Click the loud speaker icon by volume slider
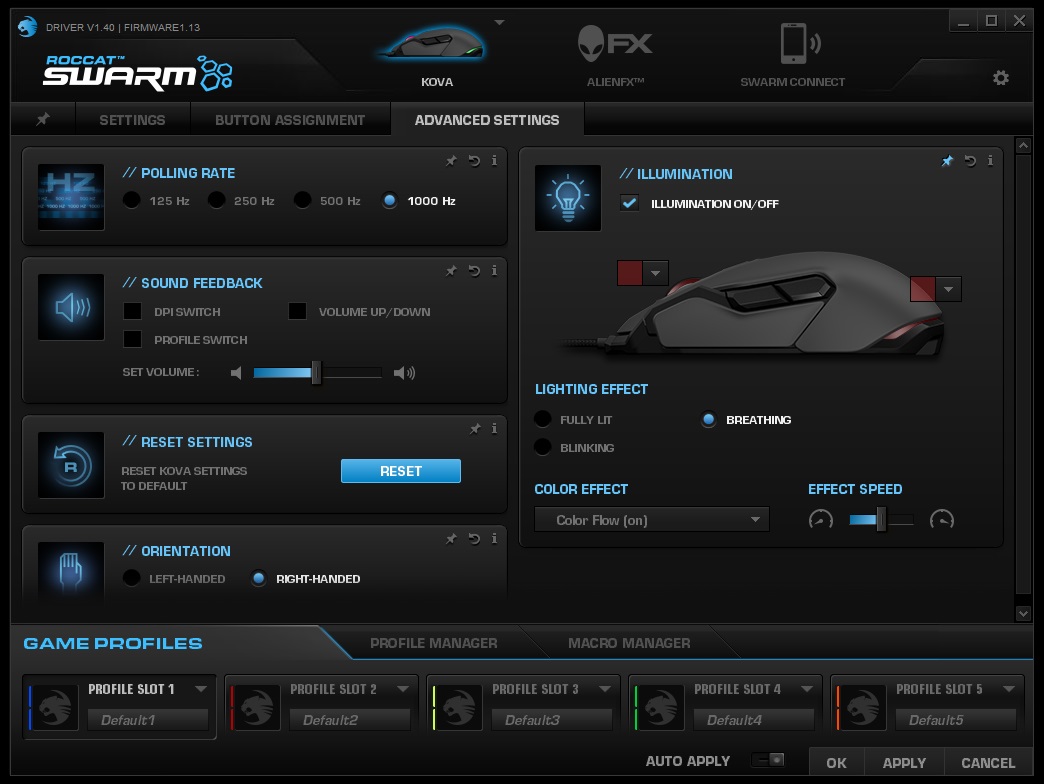 tap(403, 373)
